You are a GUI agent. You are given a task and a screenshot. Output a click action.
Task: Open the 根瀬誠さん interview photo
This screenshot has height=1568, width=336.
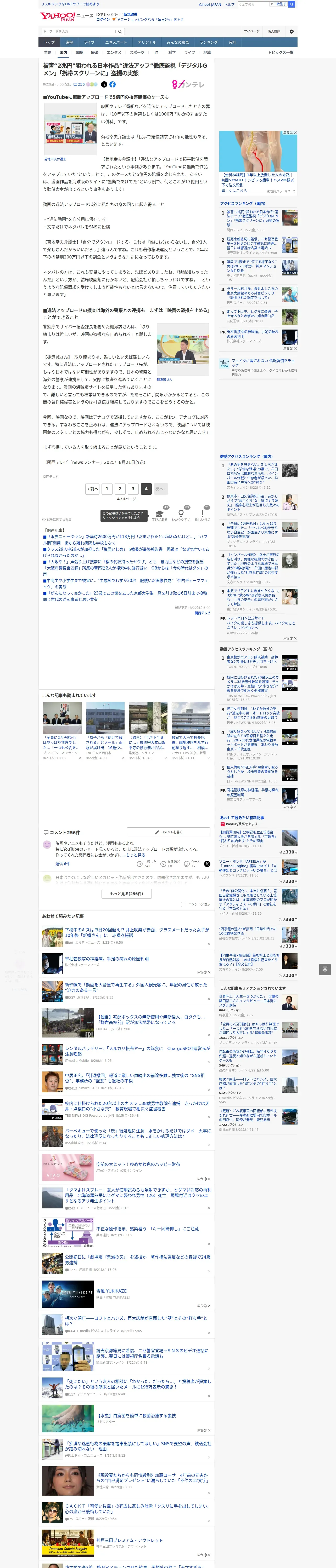183,349
